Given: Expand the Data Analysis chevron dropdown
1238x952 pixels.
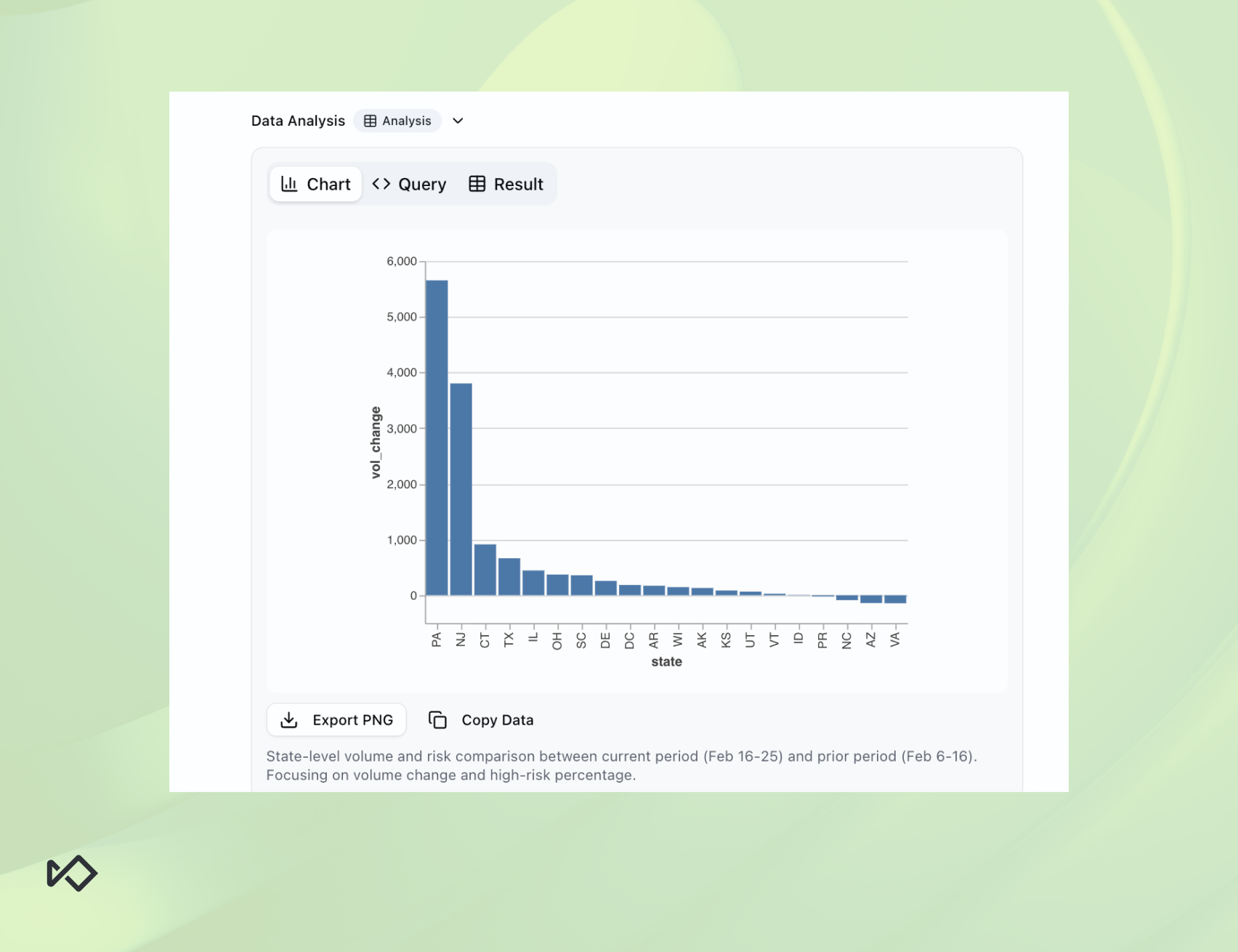Looking at the screenshot, I should click(458, 121).
